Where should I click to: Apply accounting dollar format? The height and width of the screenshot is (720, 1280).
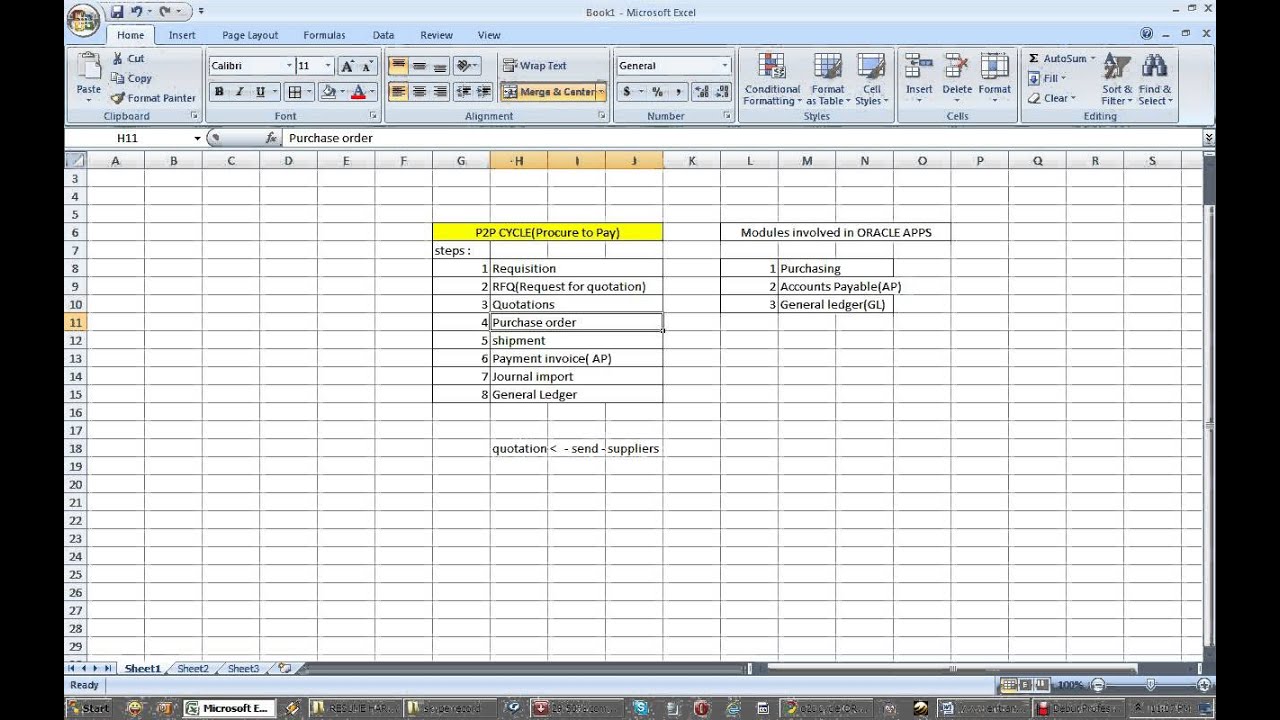tap(627, 92)
